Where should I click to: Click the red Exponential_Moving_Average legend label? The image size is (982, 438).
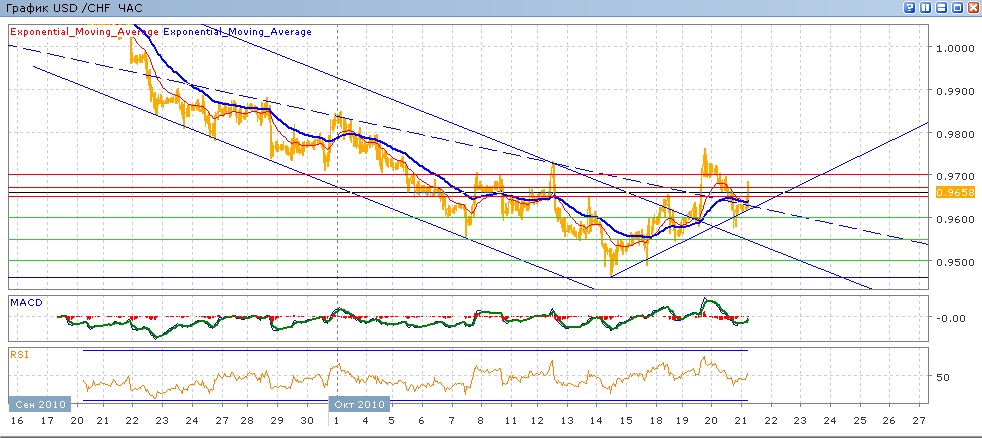coord(84,32)
